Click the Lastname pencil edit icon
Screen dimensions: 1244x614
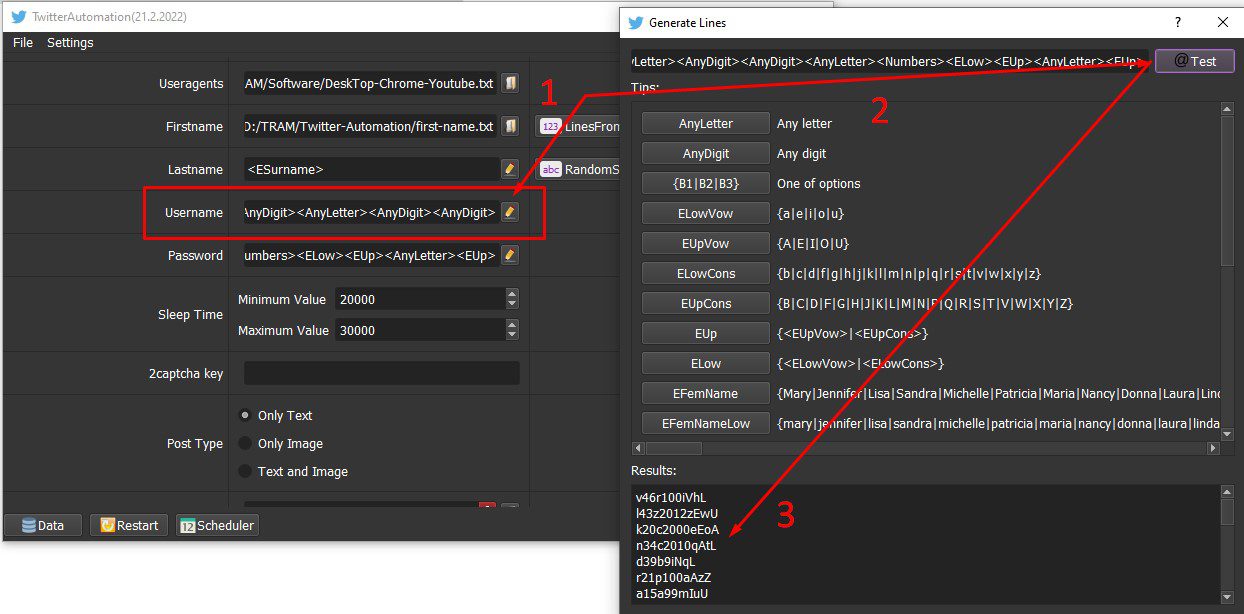(x=510, y=169)
